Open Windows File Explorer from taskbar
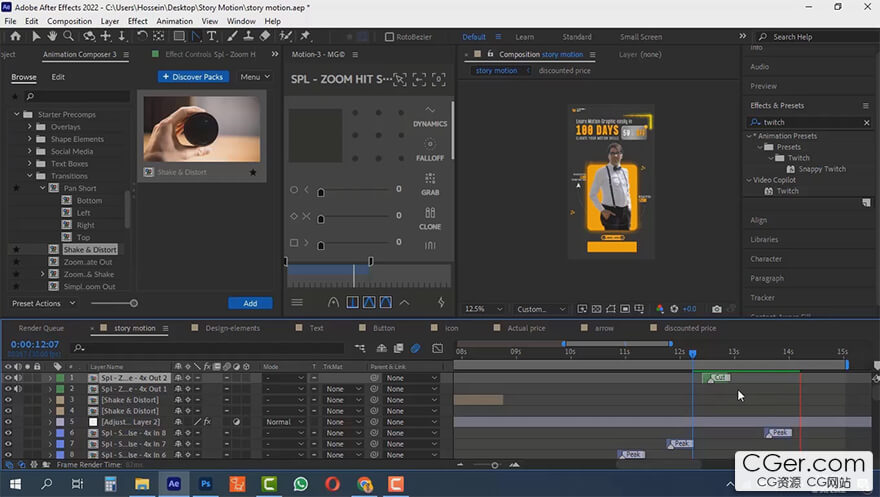Screen dimensions: 880x497 point(141,484)
